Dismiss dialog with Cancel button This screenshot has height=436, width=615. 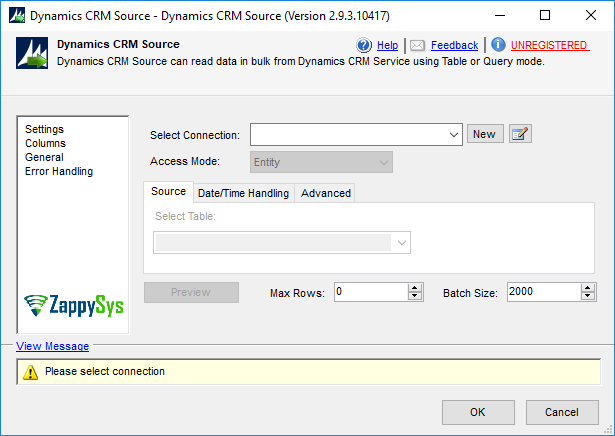562,412
